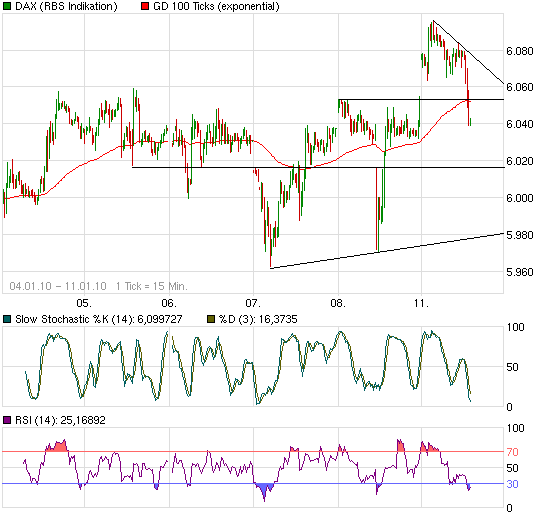Click the 6.080 price axis label
Image resolution: width=545 pixels, height=516 pixels.
point(520,51)
